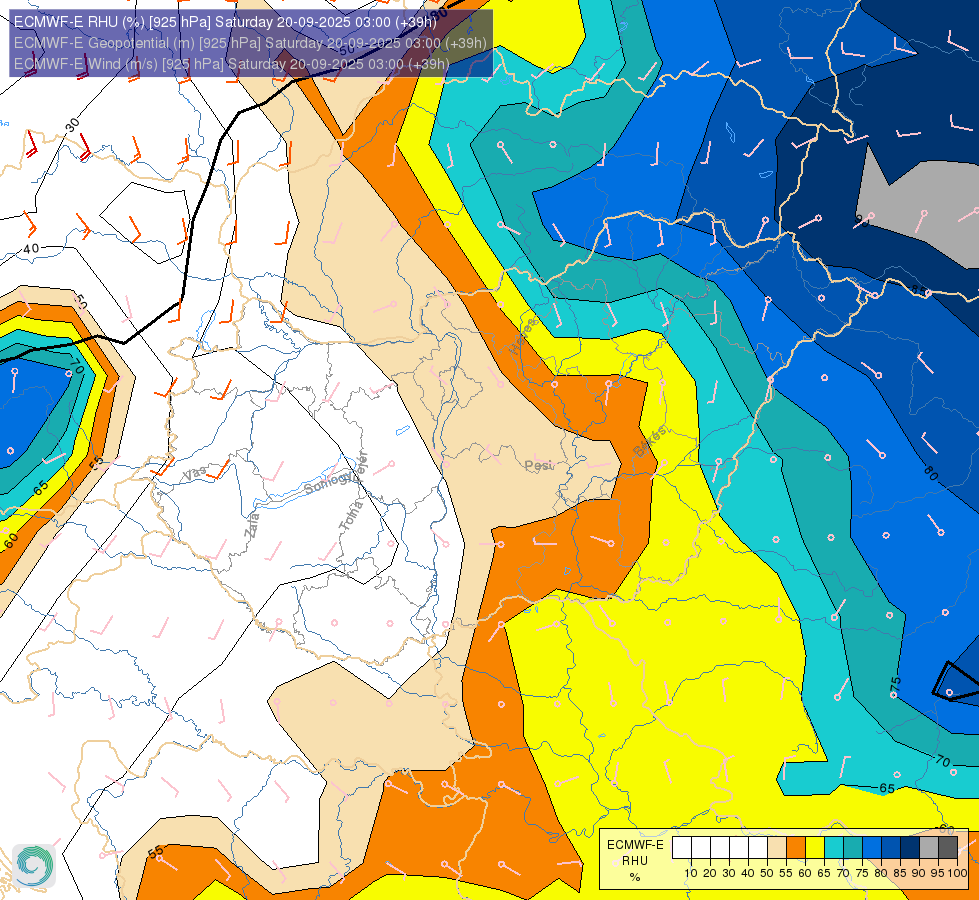979x900 pixels.
Task: Click the Pest county label on map
Action: tap(538, 465)
